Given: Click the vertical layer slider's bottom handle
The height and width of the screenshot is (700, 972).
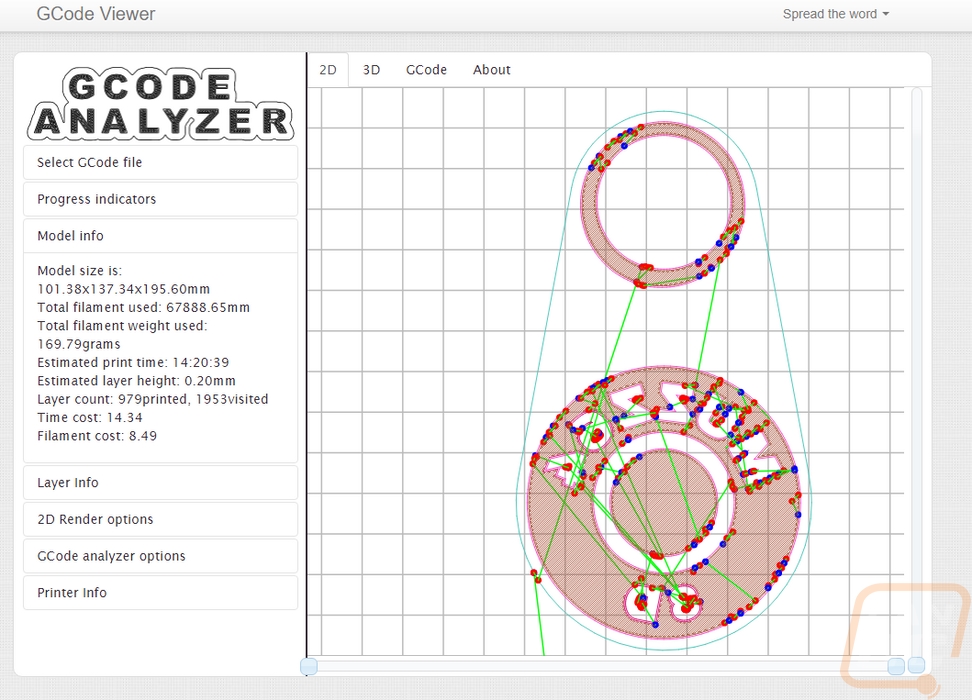Looking at the screenshot, I should click(x=916, y=665).
